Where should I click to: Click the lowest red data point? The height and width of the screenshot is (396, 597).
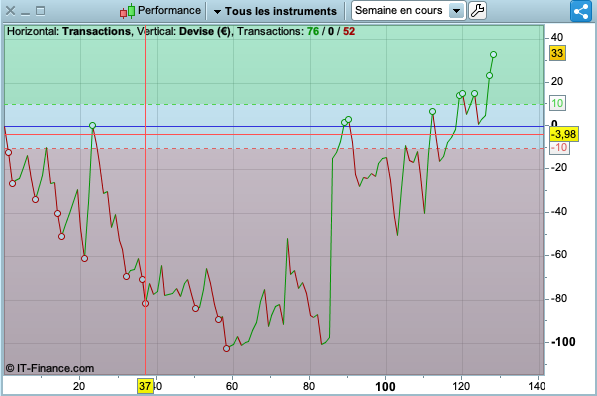click(227, 348)
